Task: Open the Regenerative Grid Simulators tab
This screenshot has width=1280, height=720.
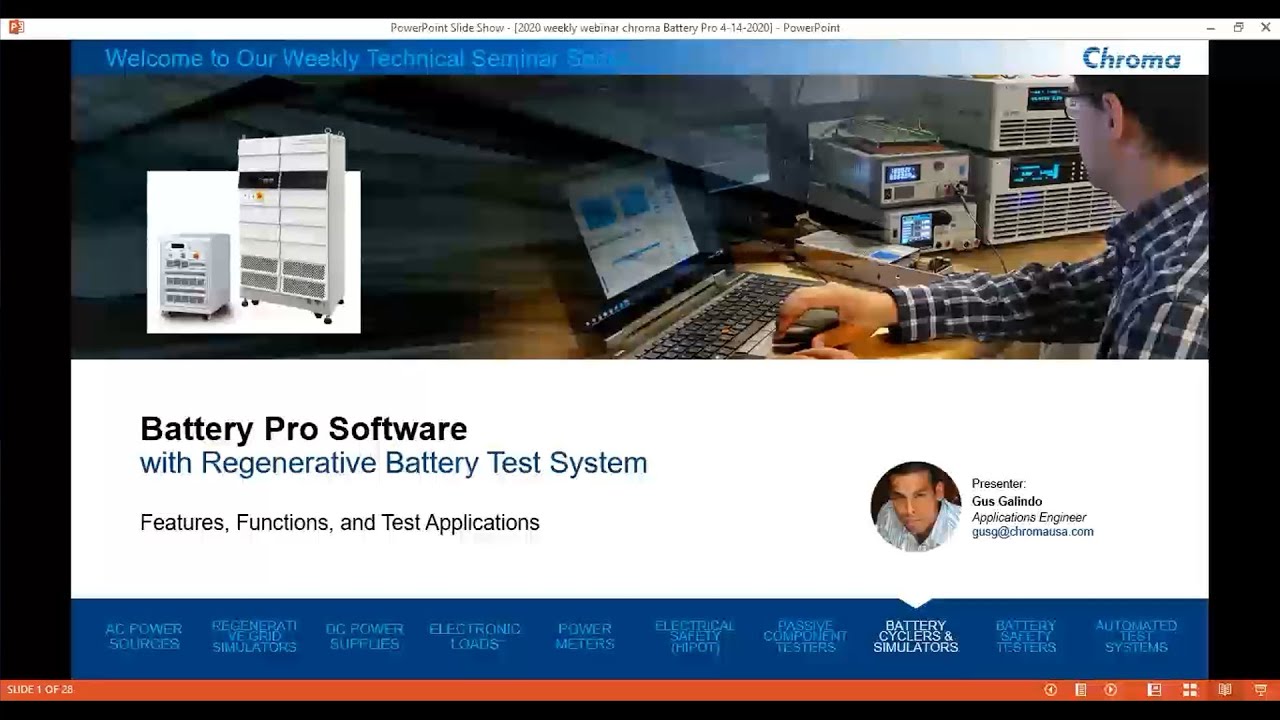Action: [x=254, y=636]
